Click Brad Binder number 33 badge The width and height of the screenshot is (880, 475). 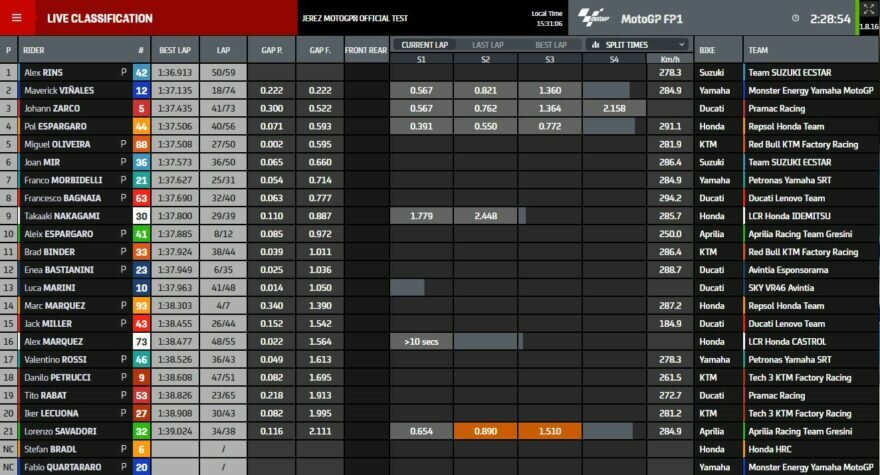click(x=141, y=252)
